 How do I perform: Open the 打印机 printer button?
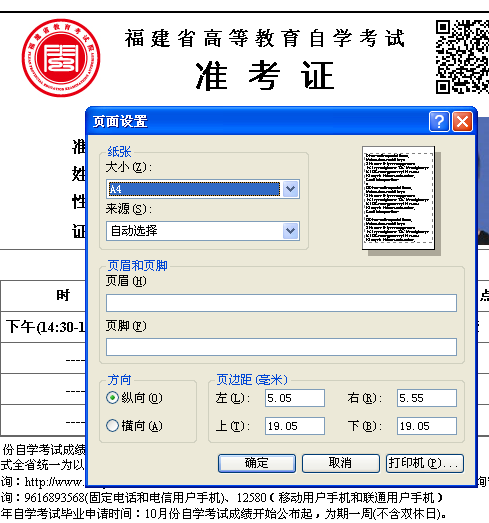tap(425, 463)
